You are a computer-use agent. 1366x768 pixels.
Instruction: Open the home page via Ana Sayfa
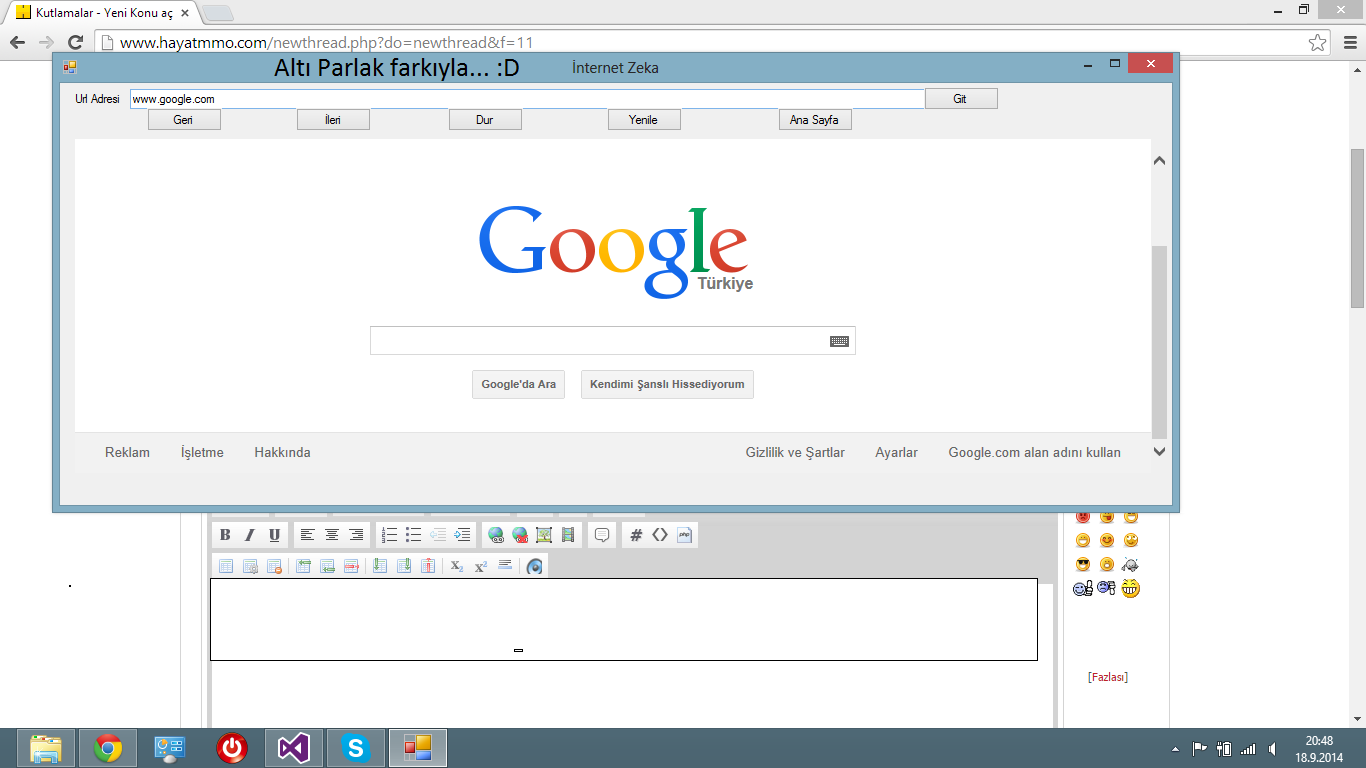tap(815, 120)
